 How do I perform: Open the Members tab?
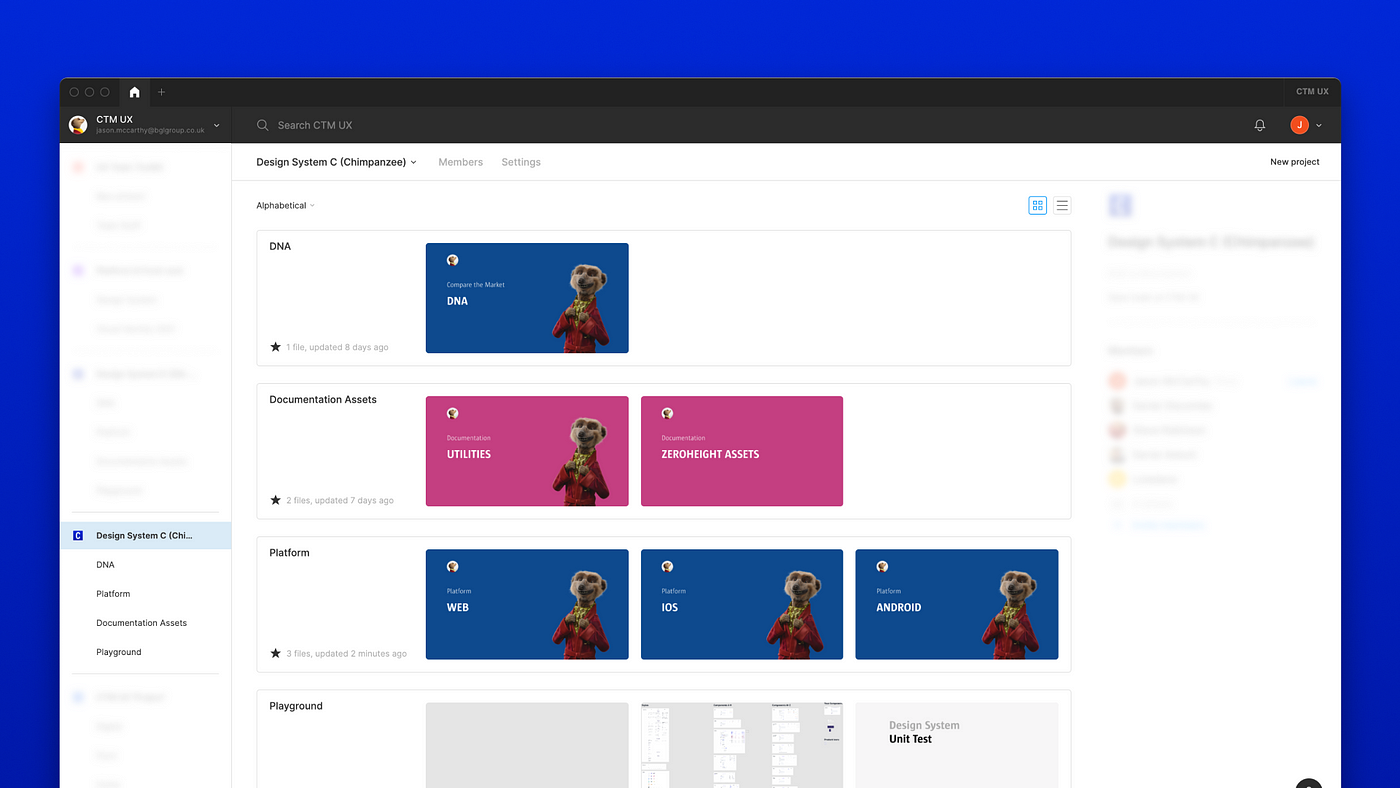(460, 162)
